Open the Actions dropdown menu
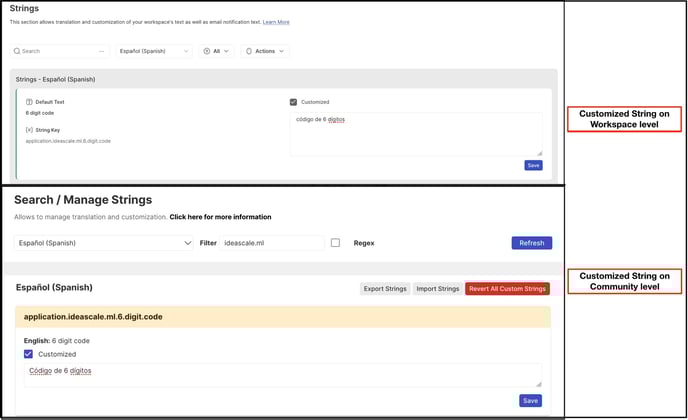688x420 pixels. [x=265, y=51]
